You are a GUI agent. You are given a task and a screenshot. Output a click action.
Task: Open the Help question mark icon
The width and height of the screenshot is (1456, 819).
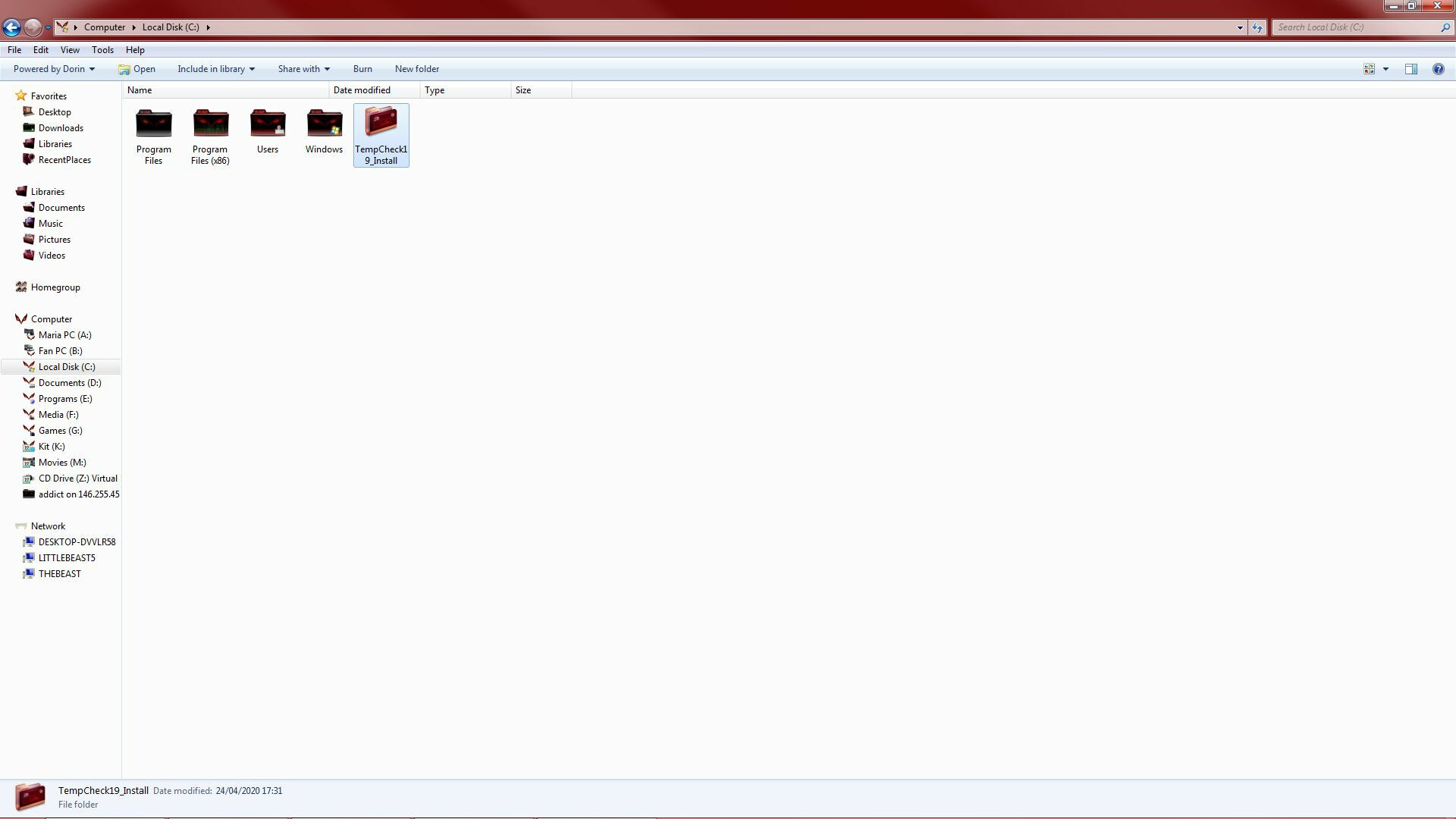(1438, 69)
